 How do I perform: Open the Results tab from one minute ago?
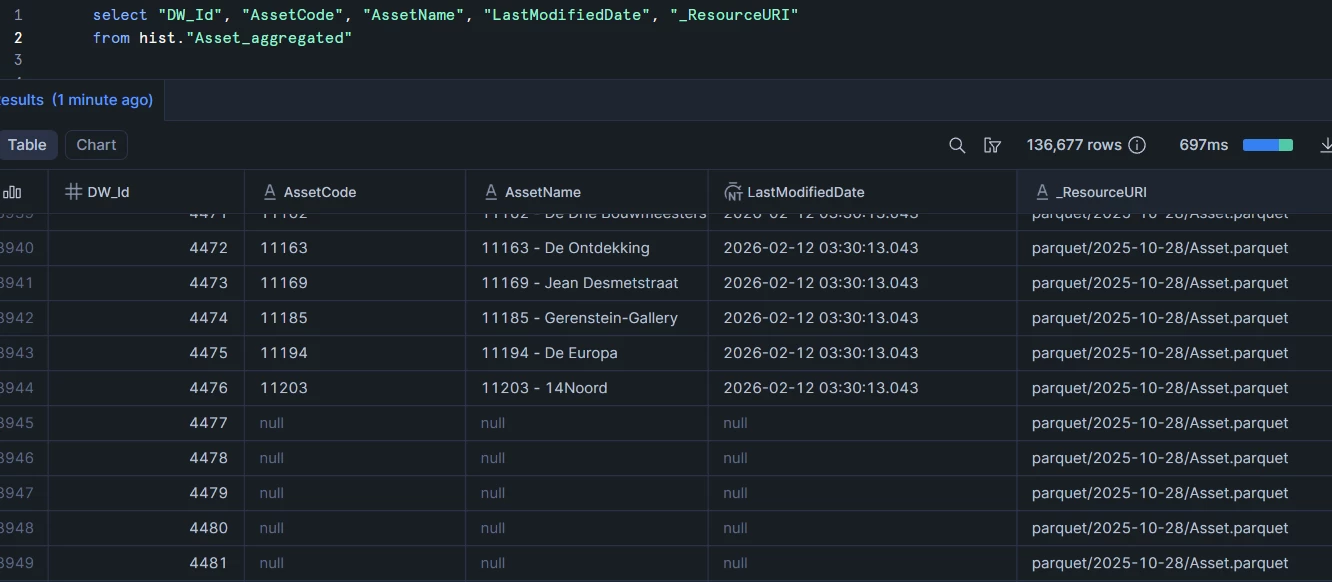tap(76, 100)
